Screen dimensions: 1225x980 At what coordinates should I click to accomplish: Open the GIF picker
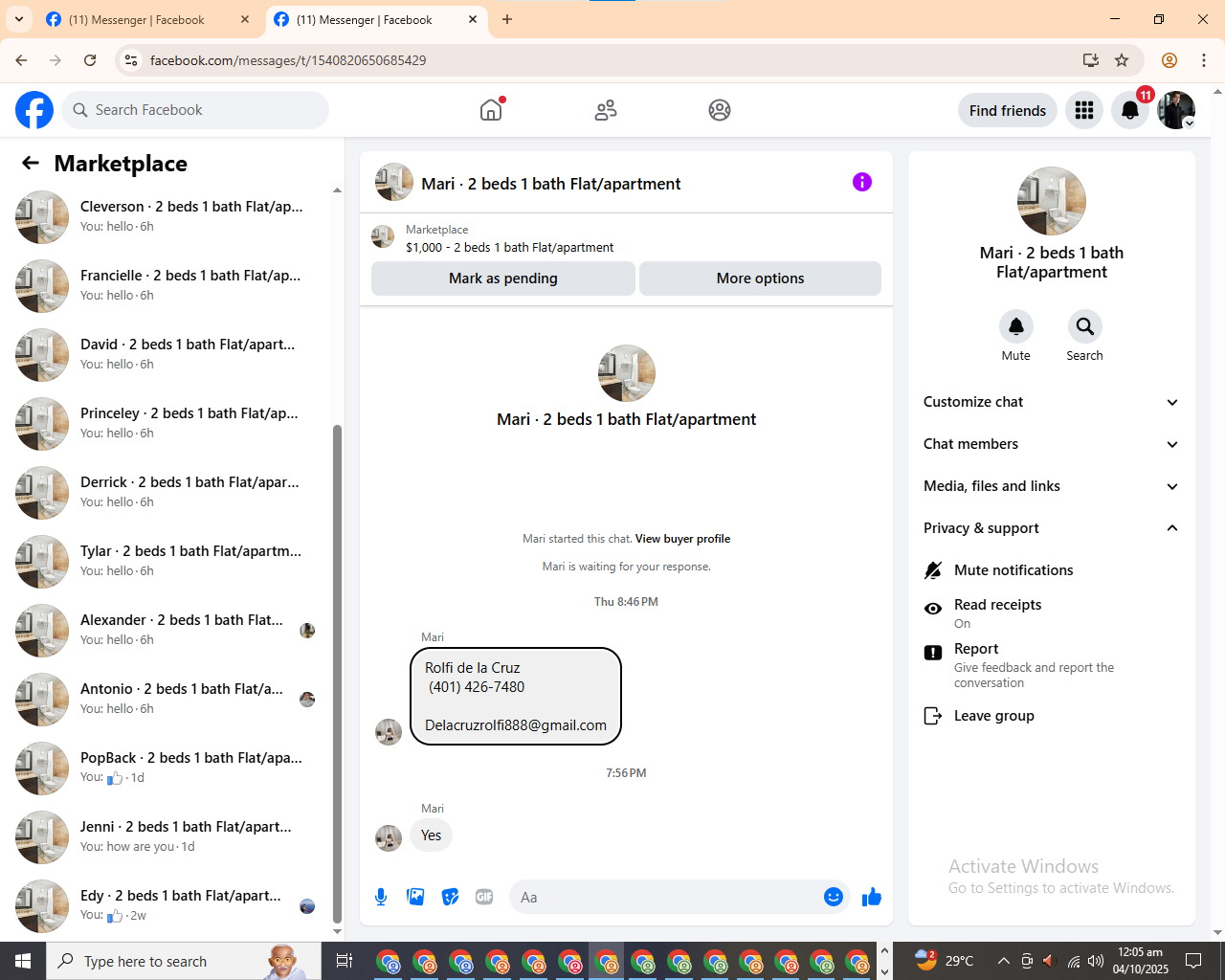(484, 897)
